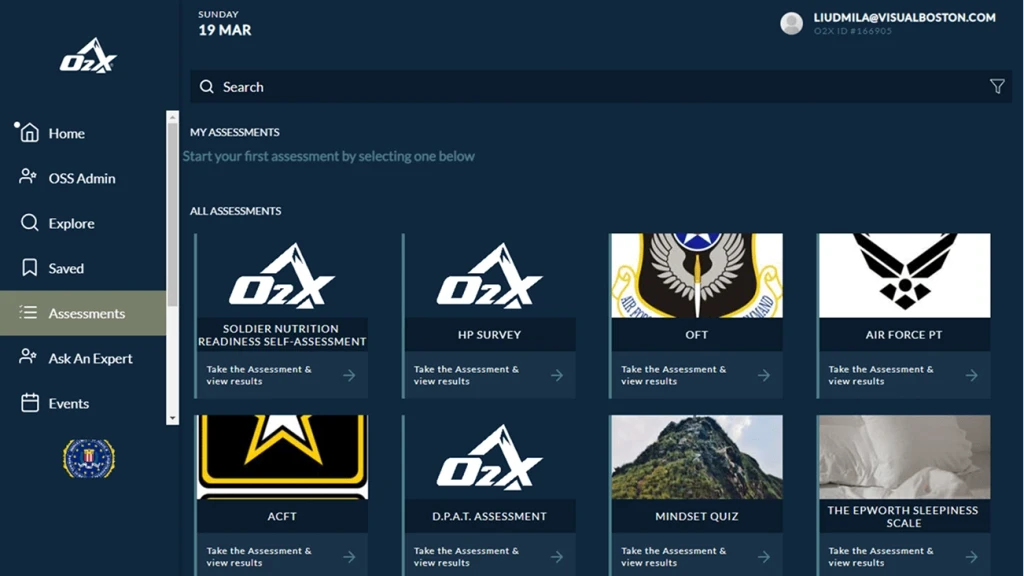Click arrow on ACFT card
This screenshot has height=576, width=1024.
[349, 557]
